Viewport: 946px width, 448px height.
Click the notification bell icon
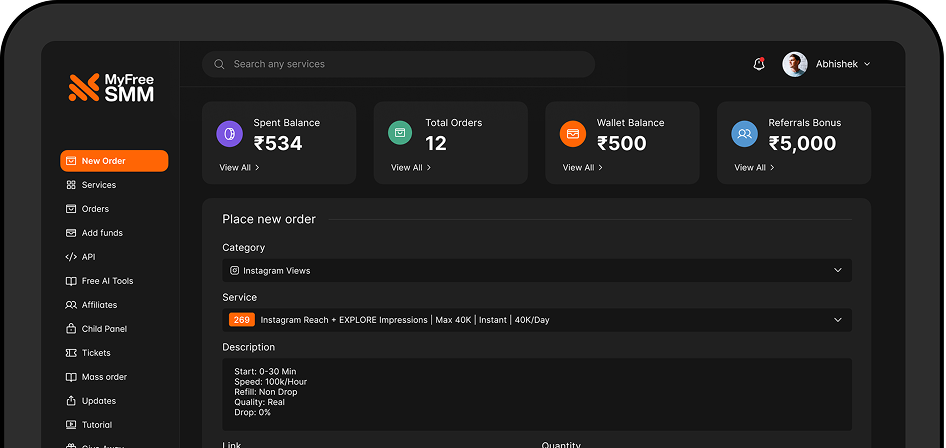(759, 64)
